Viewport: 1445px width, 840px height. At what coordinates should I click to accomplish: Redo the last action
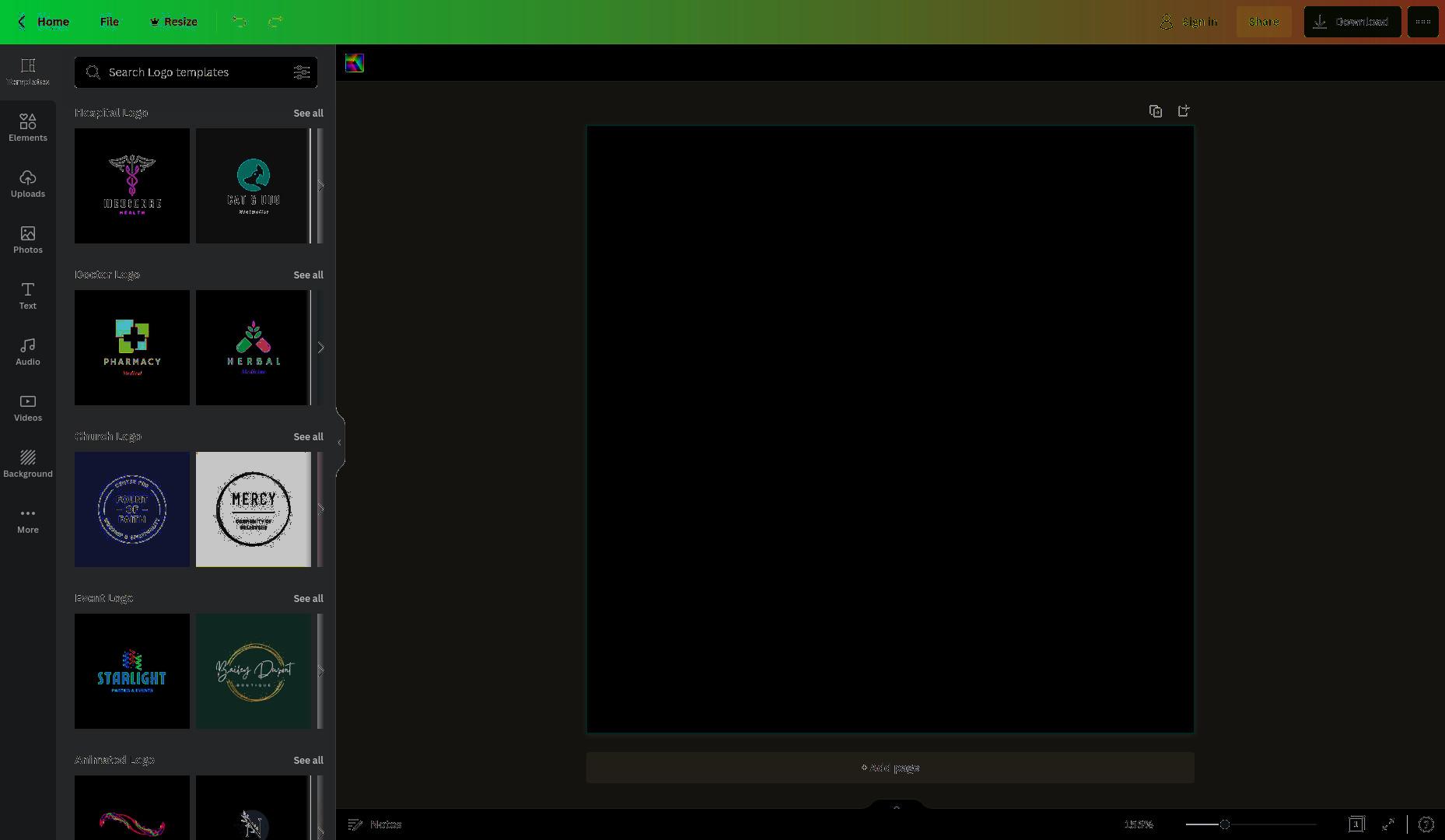click(x=275, y=22)
